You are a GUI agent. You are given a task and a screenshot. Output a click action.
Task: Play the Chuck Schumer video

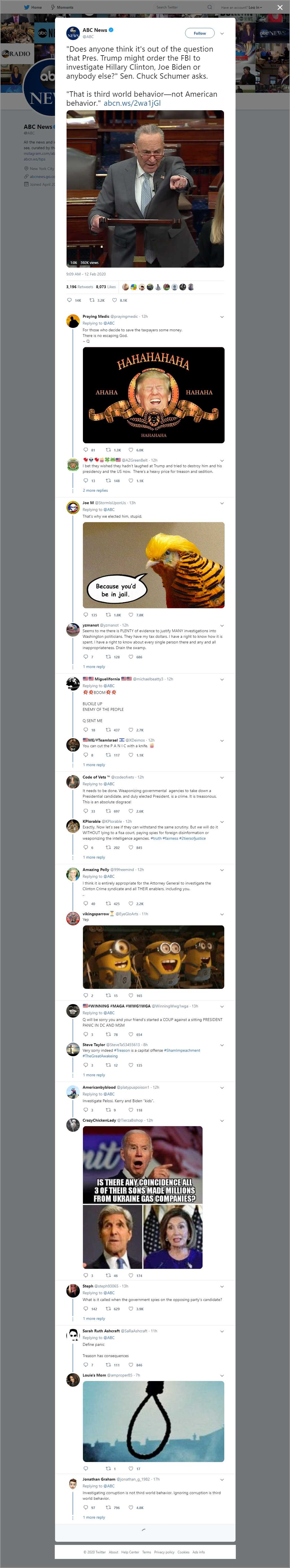145,189
